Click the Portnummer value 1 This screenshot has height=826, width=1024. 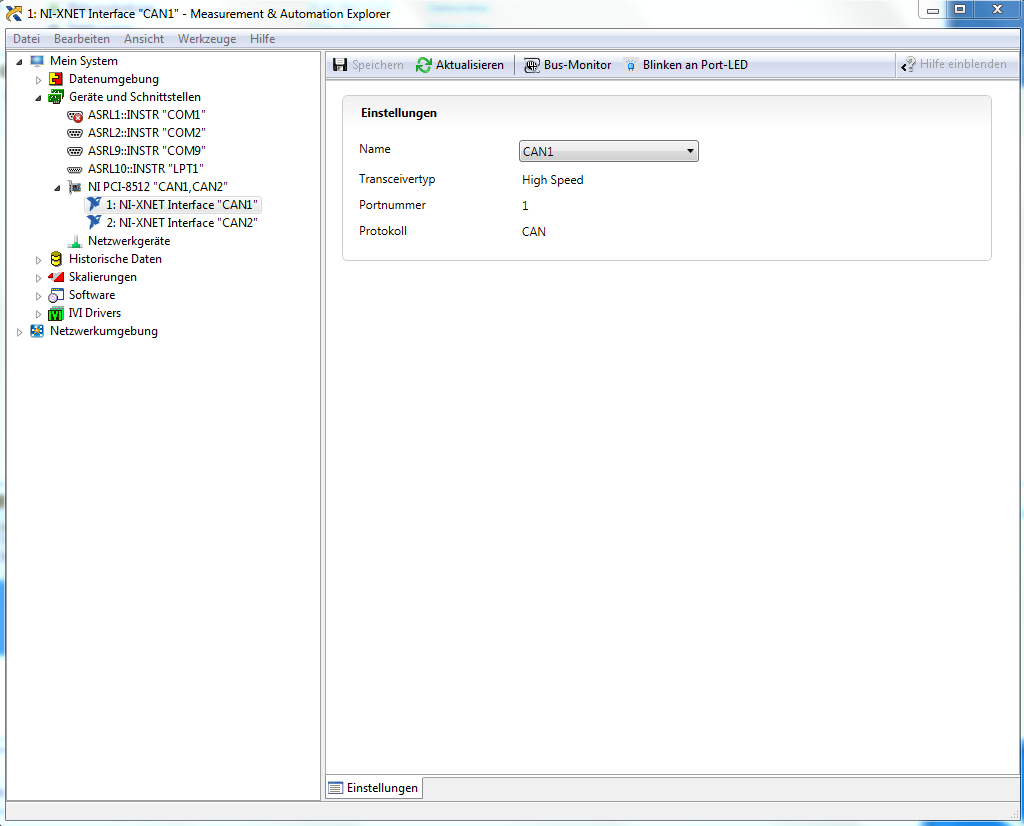point(525,206)
